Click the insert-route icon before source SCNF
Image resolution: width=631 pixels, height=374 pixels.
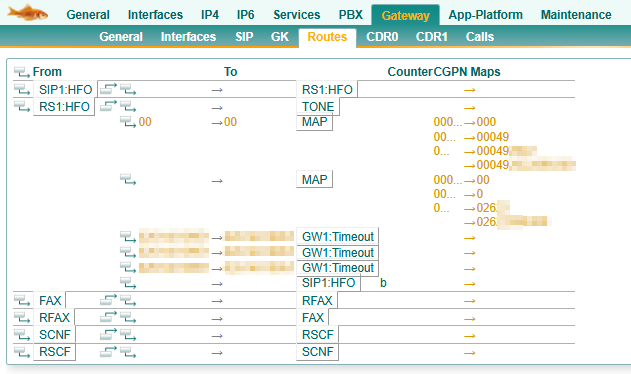pos(22,335)
